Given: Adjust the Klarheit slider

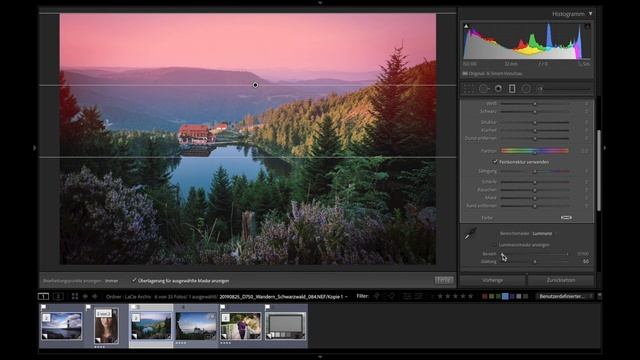Looking at the screenshot, I should point(535,131).
